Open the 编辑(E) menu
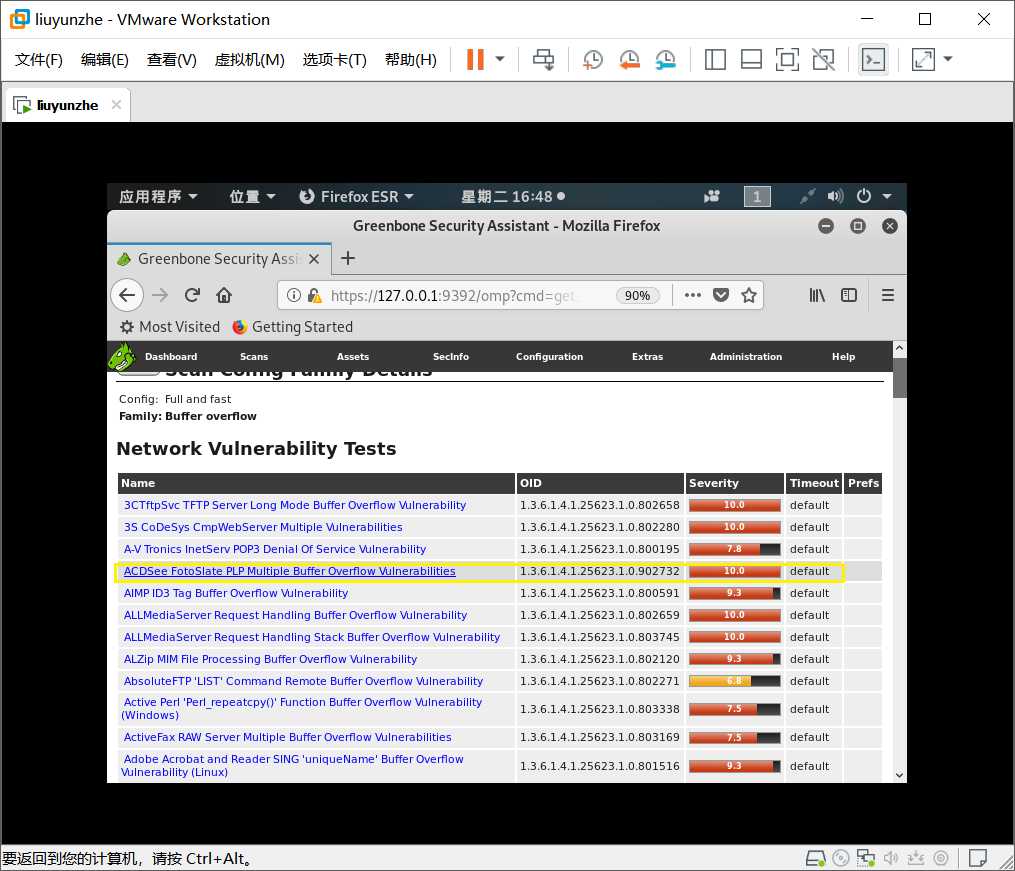Image resolution: width=1015 pixels, height=871 pixels. [x=105, y=60]
